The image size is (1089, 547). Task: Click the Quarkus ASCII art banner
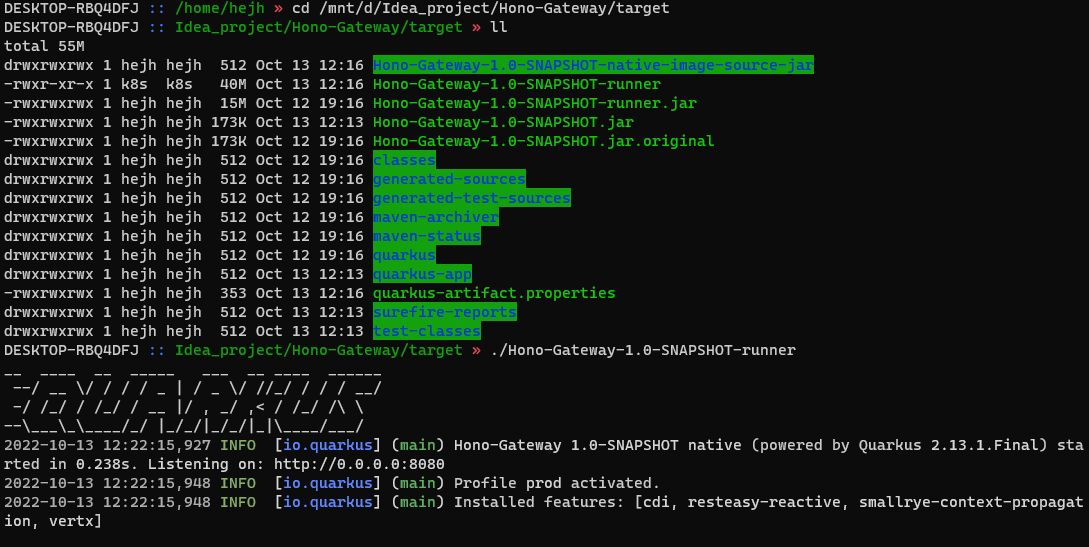tap(190, 398)
